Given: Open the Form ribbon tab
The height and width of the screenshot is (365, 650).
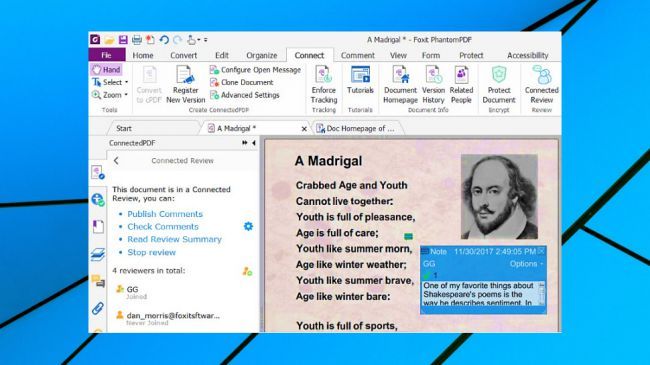Looking at the screenshot, I should click(431, 55).
